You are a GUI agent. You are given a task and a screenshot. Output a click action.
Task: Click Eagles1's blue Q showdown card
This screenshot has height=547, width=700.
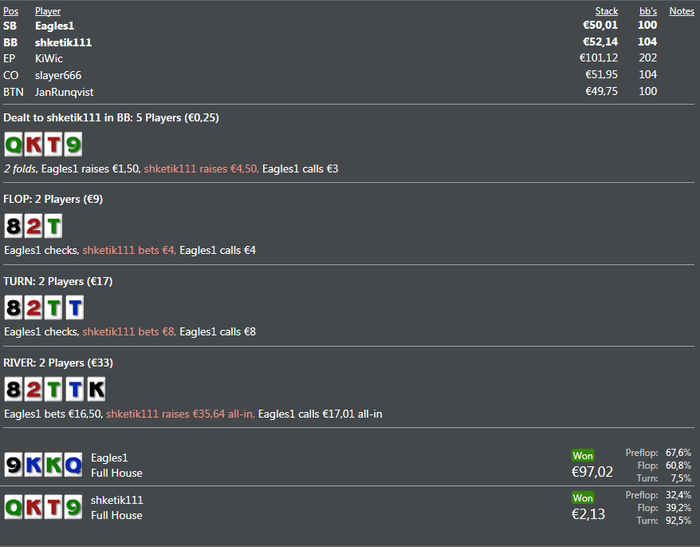coord(73,465)
